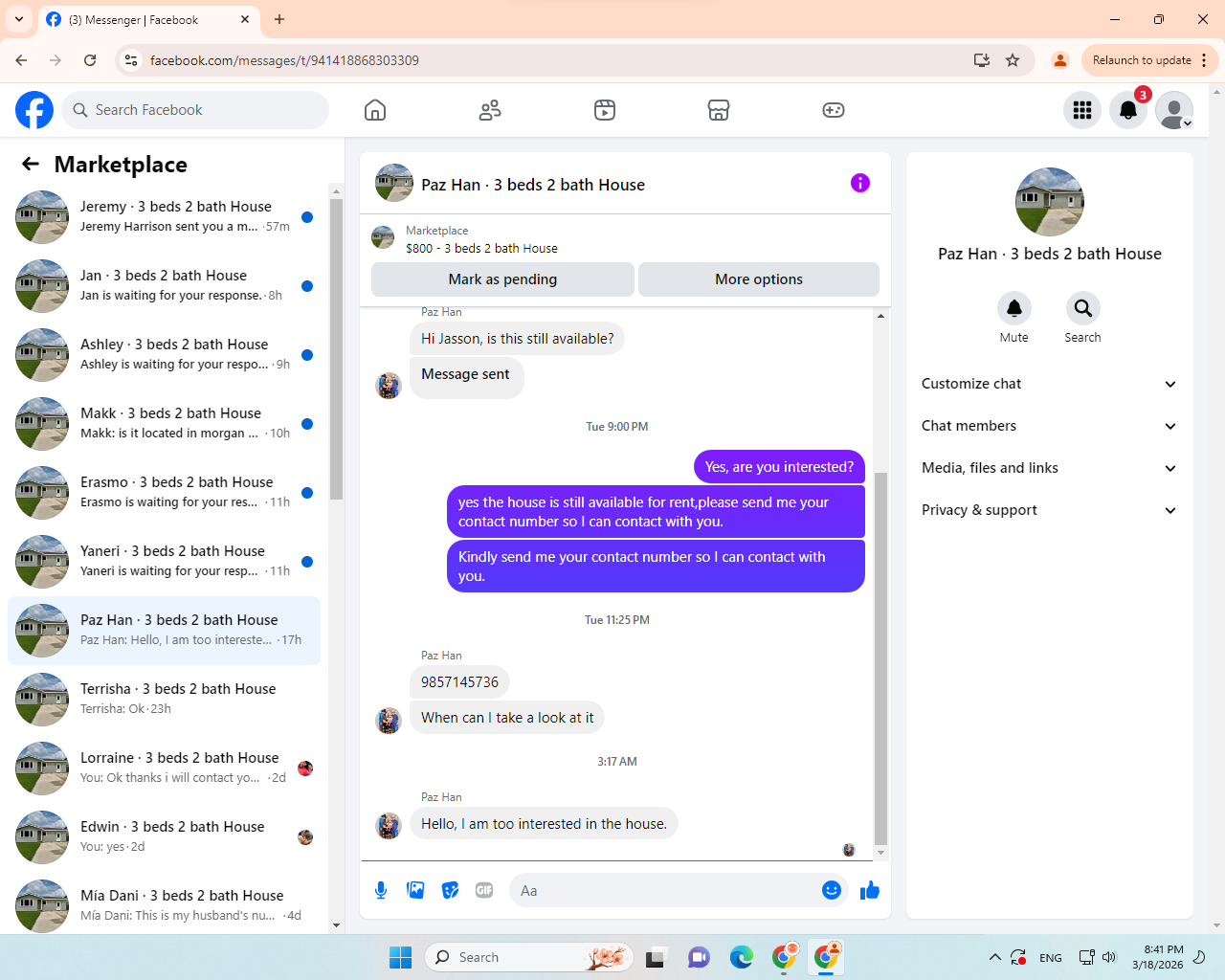Open Chrome tab search dropdown arrow
The height and width of the screenshot is (980, 1225).
pos(19,19)
